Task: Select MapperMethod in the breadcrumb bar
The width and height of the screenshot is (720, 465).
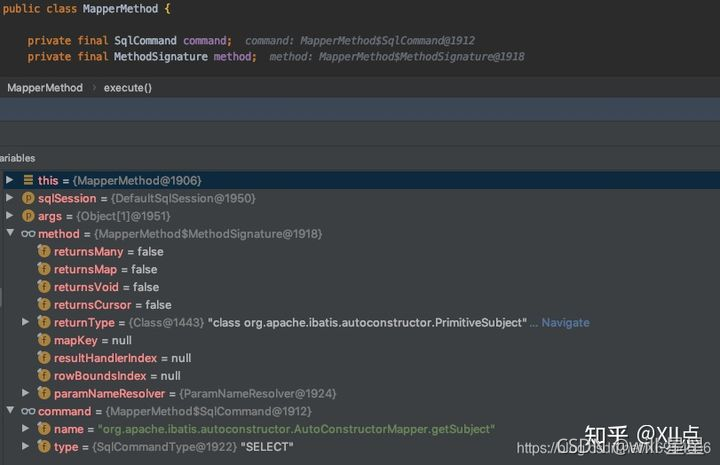Action: point(45,88)
